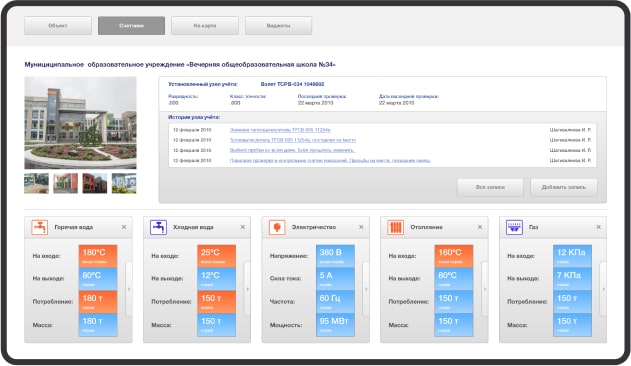Expand the Газ panel side arrow

(603, 289)
